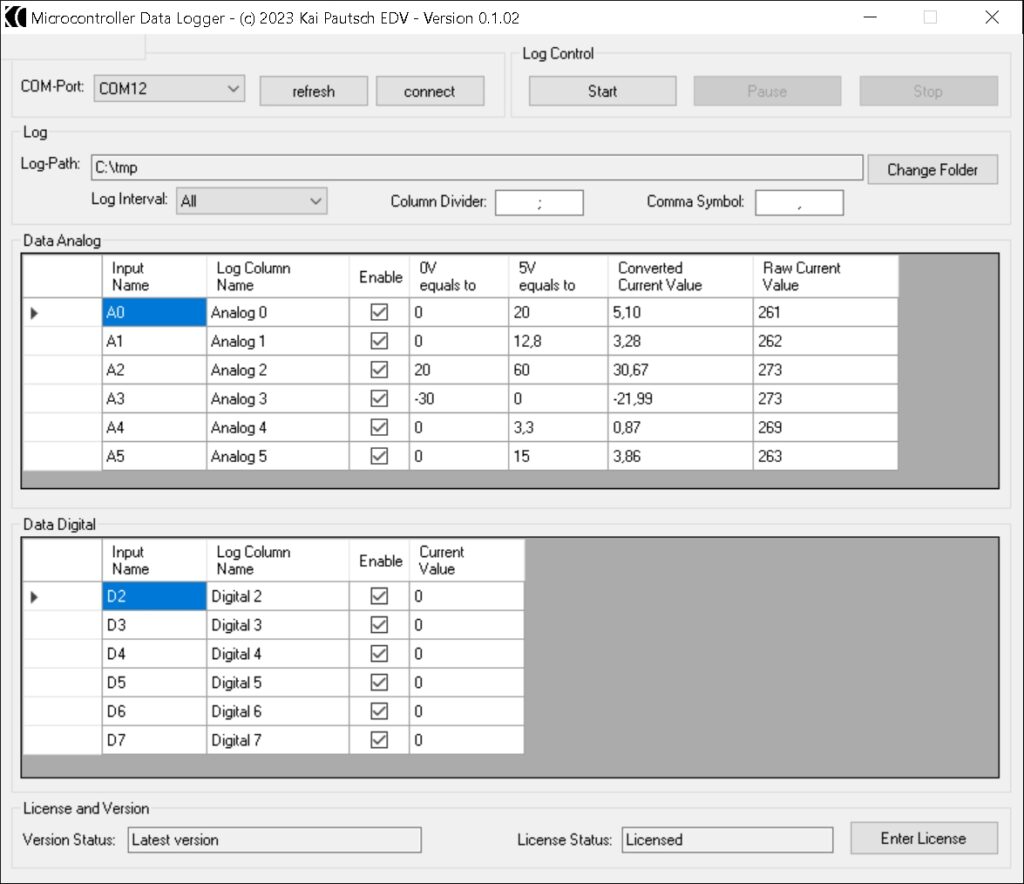The height and width of the screenshot is (884, 1024).
Task: Click the 'Analog 3' log column name cell
Action: click(x=278, y=398)
